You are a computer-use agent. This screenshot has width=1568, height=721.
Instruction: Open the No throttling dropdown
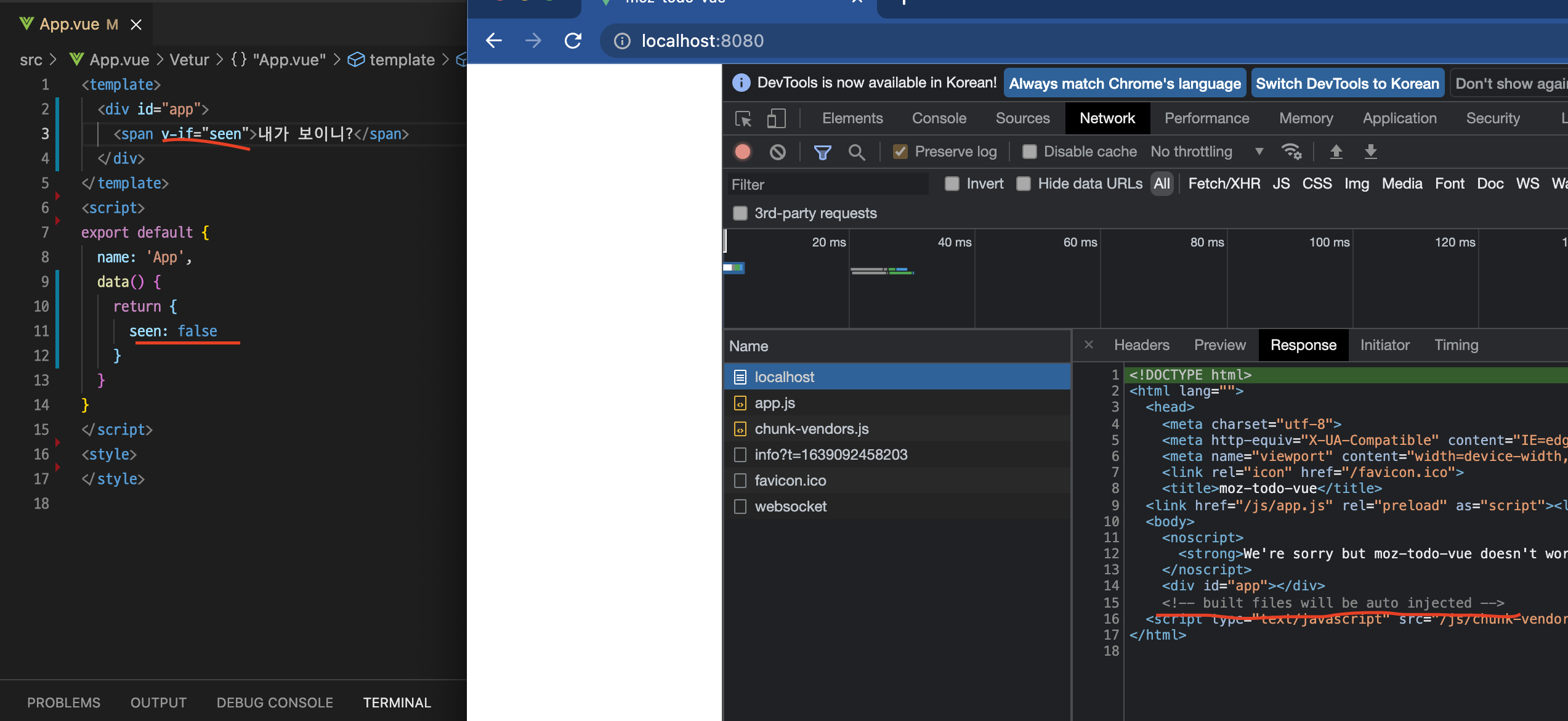1206,152
